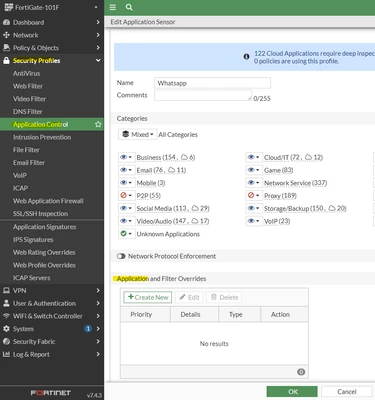Click the Name field containing Whatsapp

(x=212, y=83)
